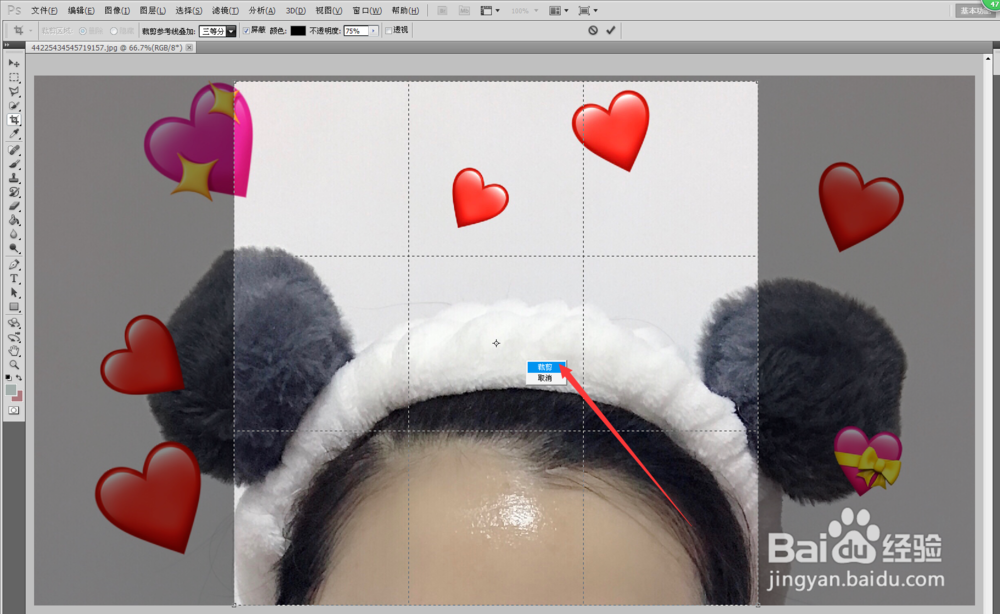Choose 取消 in the context menu
Image resolution: width=1000 pixels, height=614 pixels.
point(546,378)
